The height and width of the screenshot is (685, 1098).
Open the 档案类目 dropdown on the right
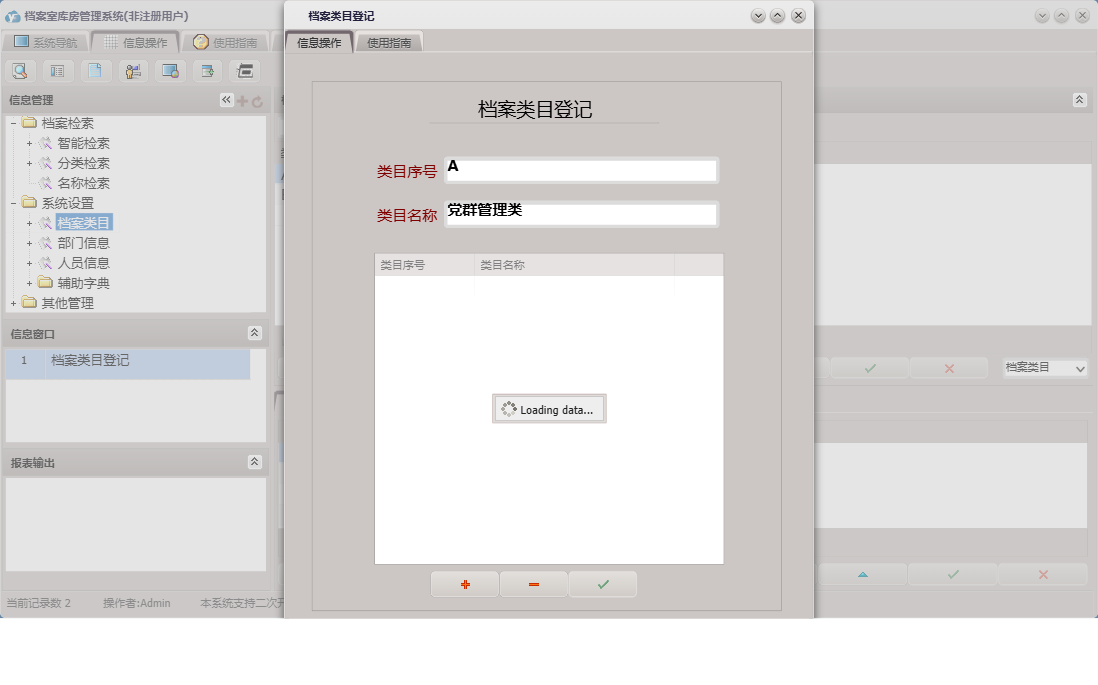pyautogui.click(x=1044, y=368)
